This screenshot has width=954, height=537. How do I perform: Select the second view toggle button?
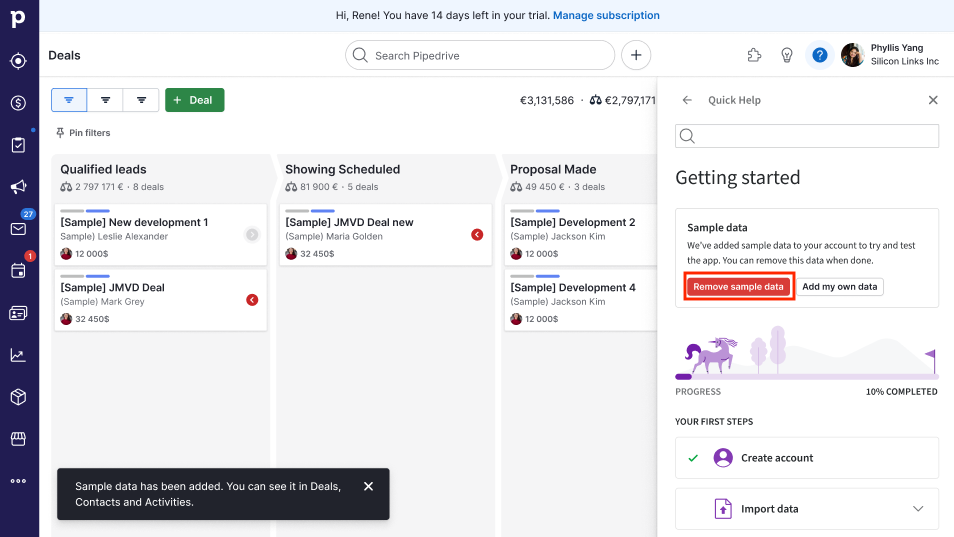(105, 100)
